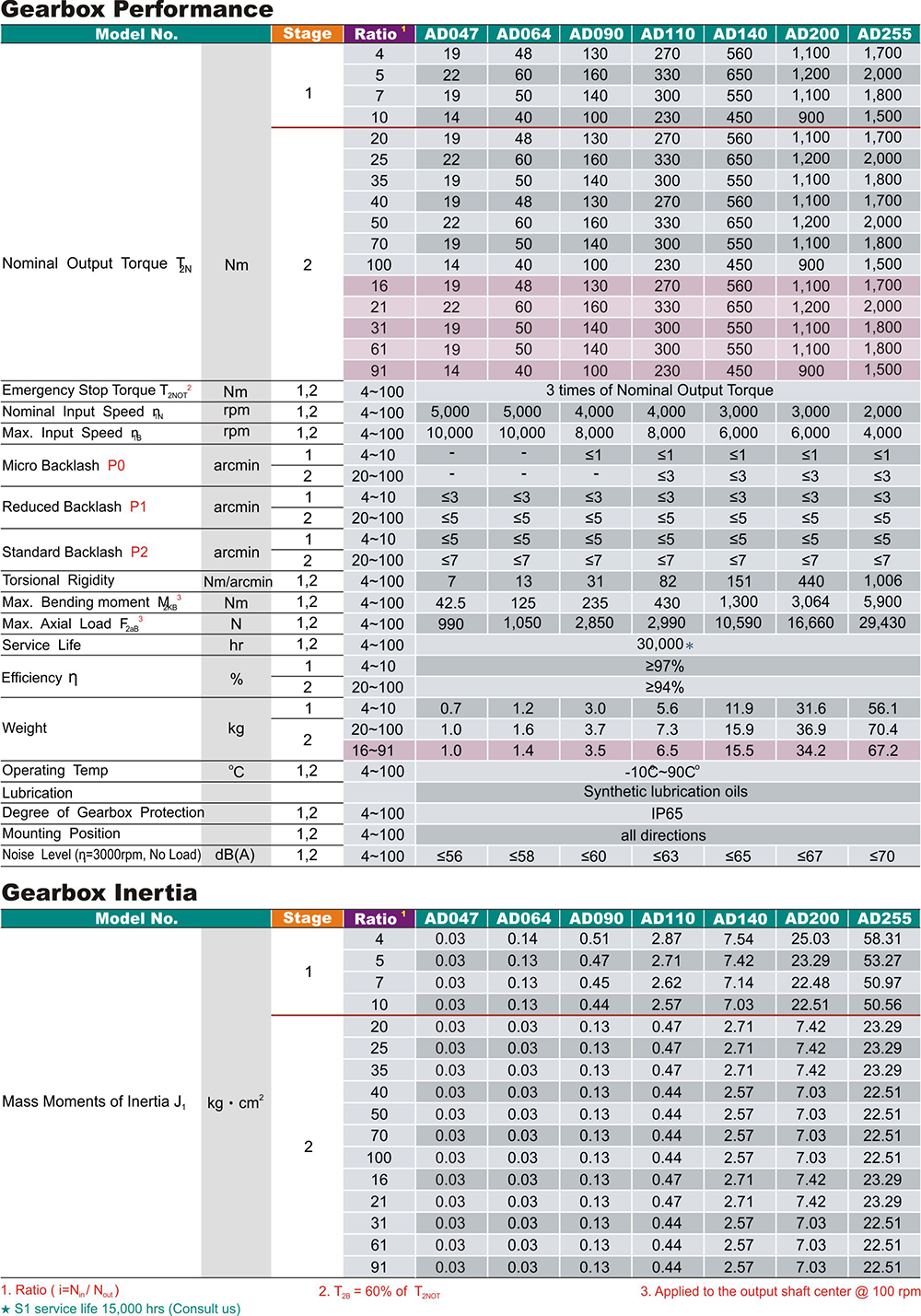The image size is (921, 1316).
Task: Select the "IP65" protection value
Action: (x=667, y=813)
